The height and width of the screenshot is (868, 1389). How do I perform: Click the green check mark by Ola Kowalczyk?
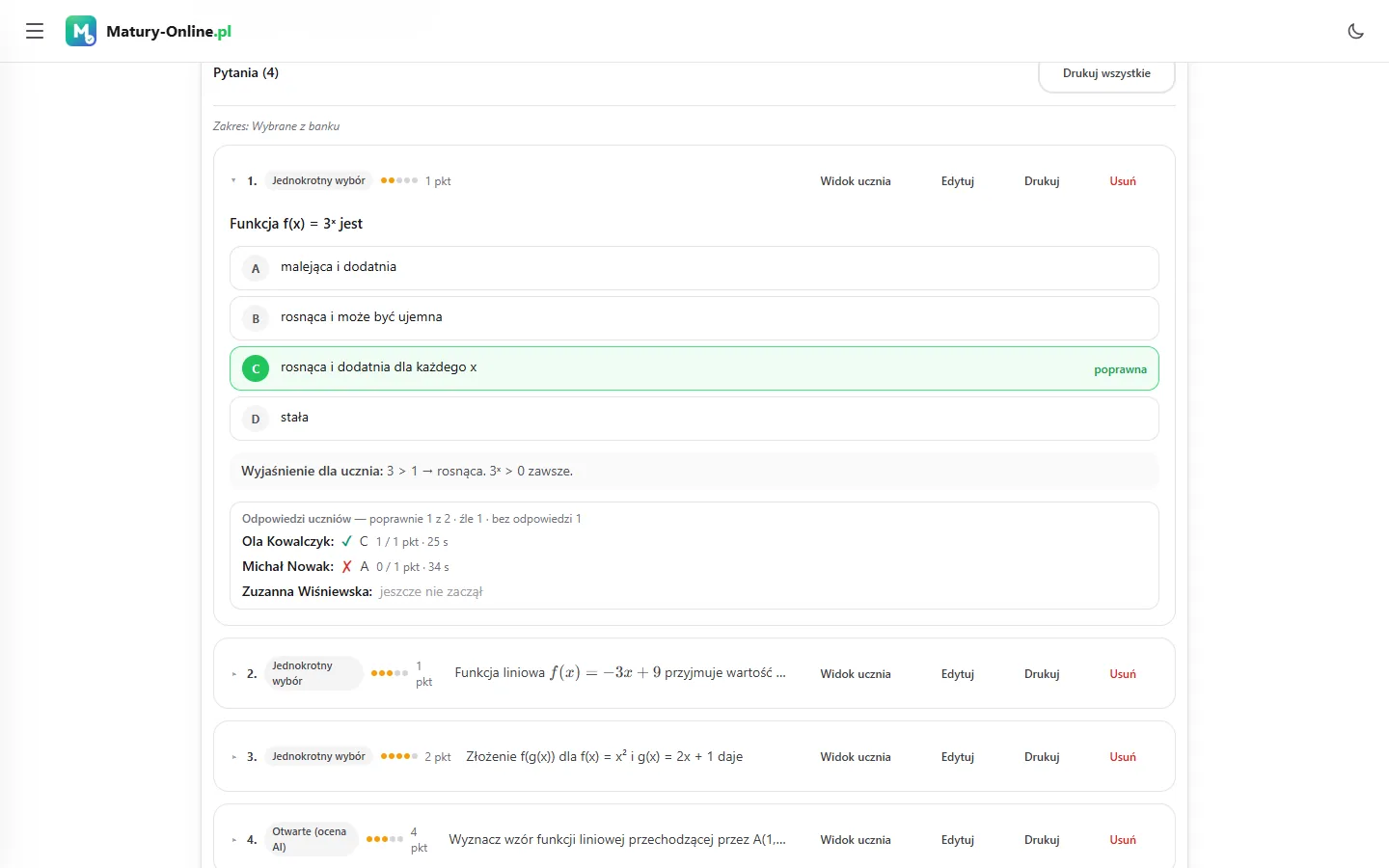click(x=347, y=541)
